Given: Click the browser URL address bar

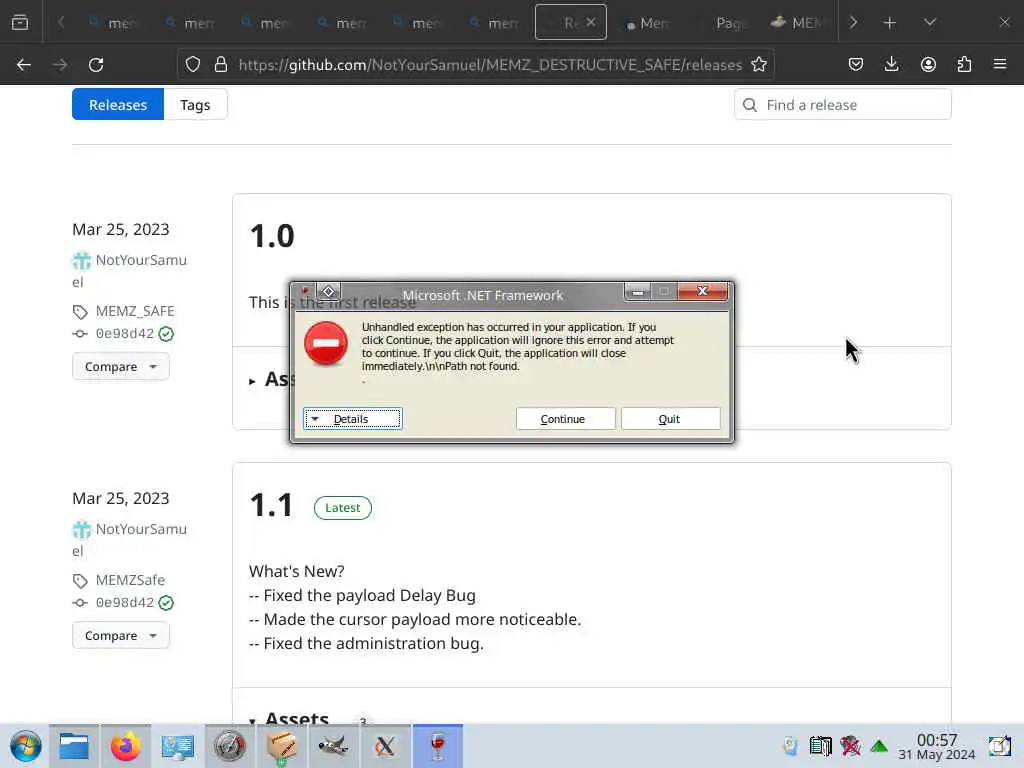Looking at the screenshot, I should coord(490,65).
